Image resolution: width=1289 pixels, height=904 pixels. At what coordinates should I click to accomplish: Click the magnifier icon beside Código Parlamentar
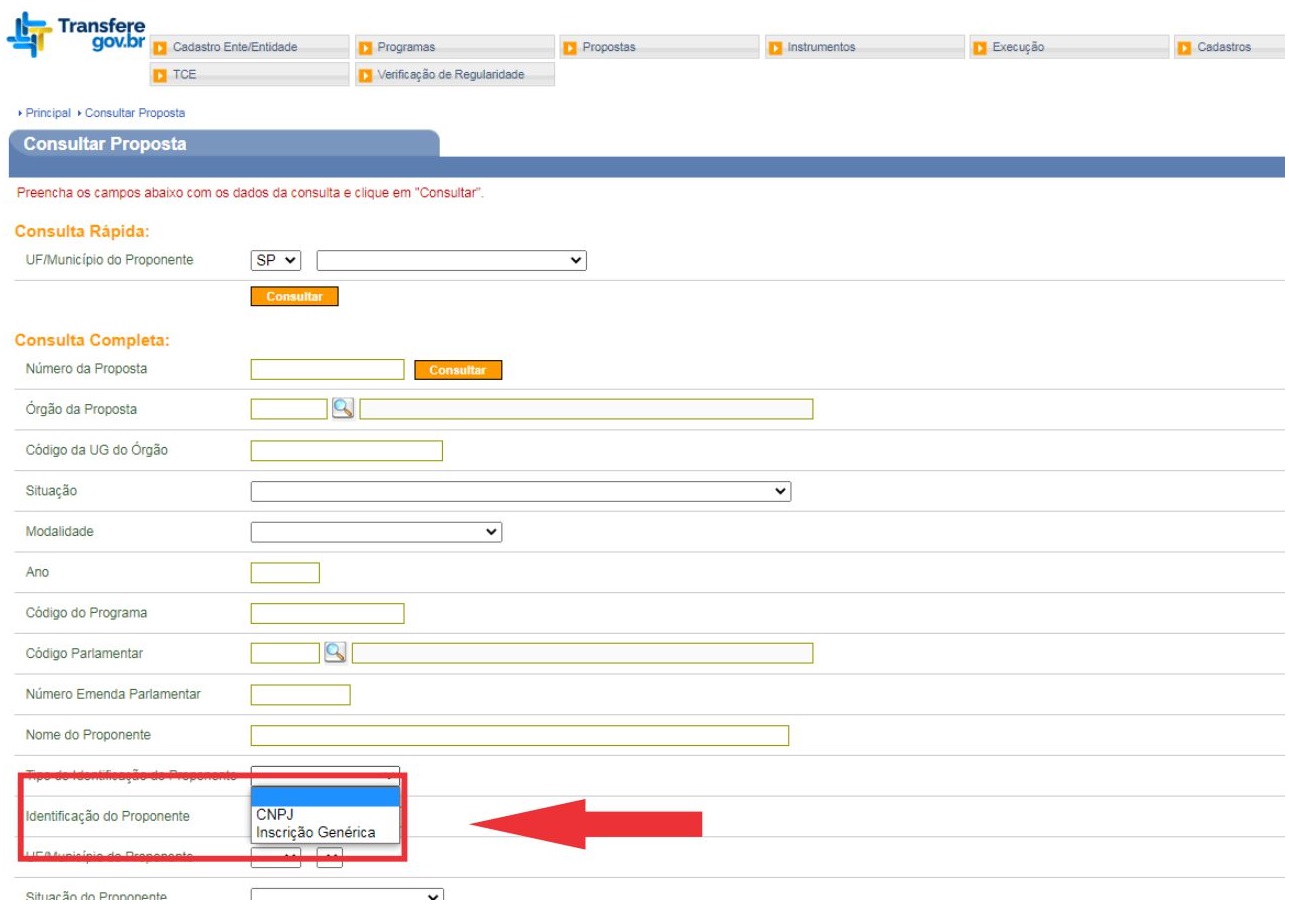pyautogui.click(x=335, y=652)
